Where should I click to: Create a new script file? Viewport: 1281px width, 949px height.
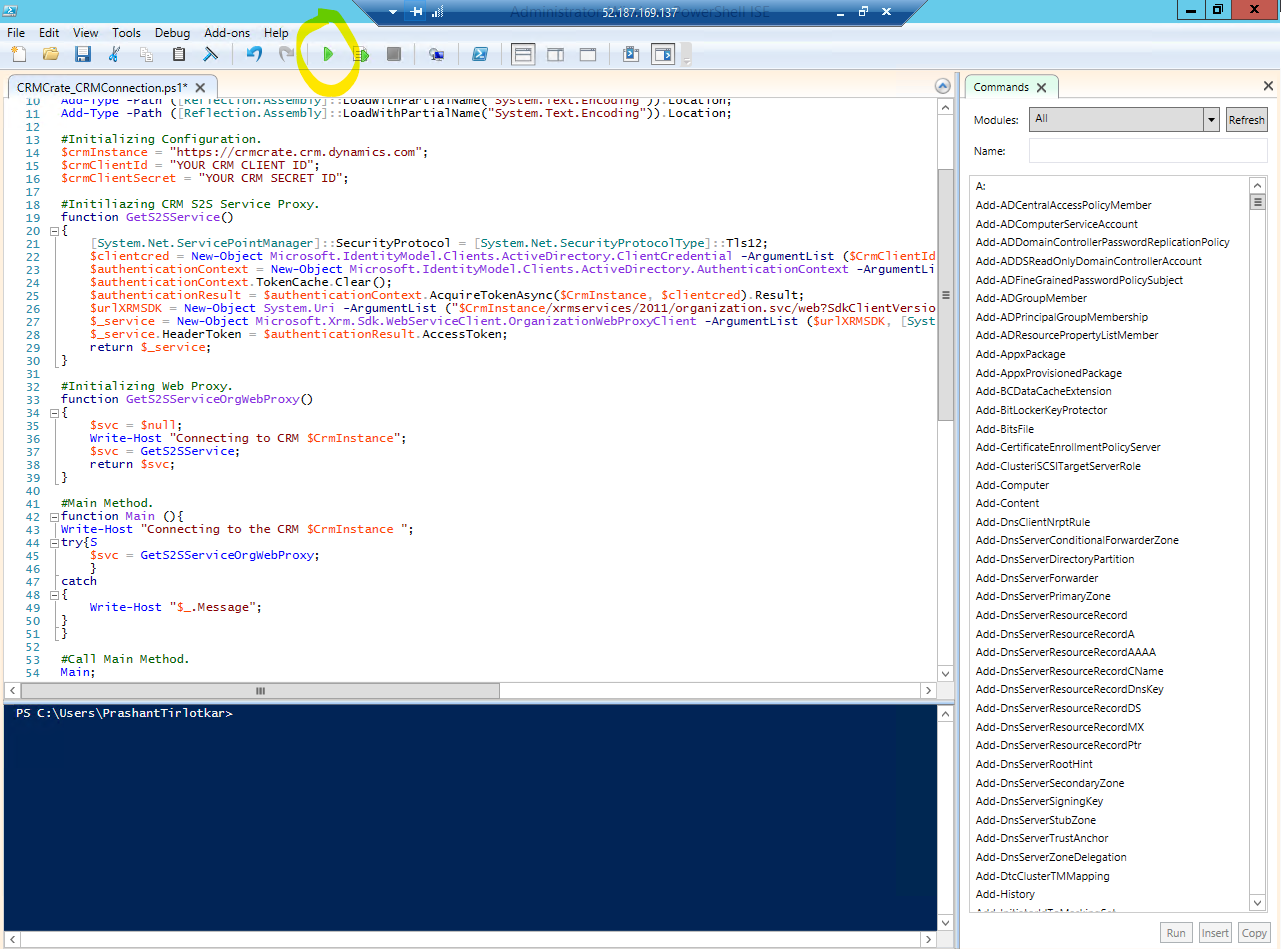coord(17,54)
